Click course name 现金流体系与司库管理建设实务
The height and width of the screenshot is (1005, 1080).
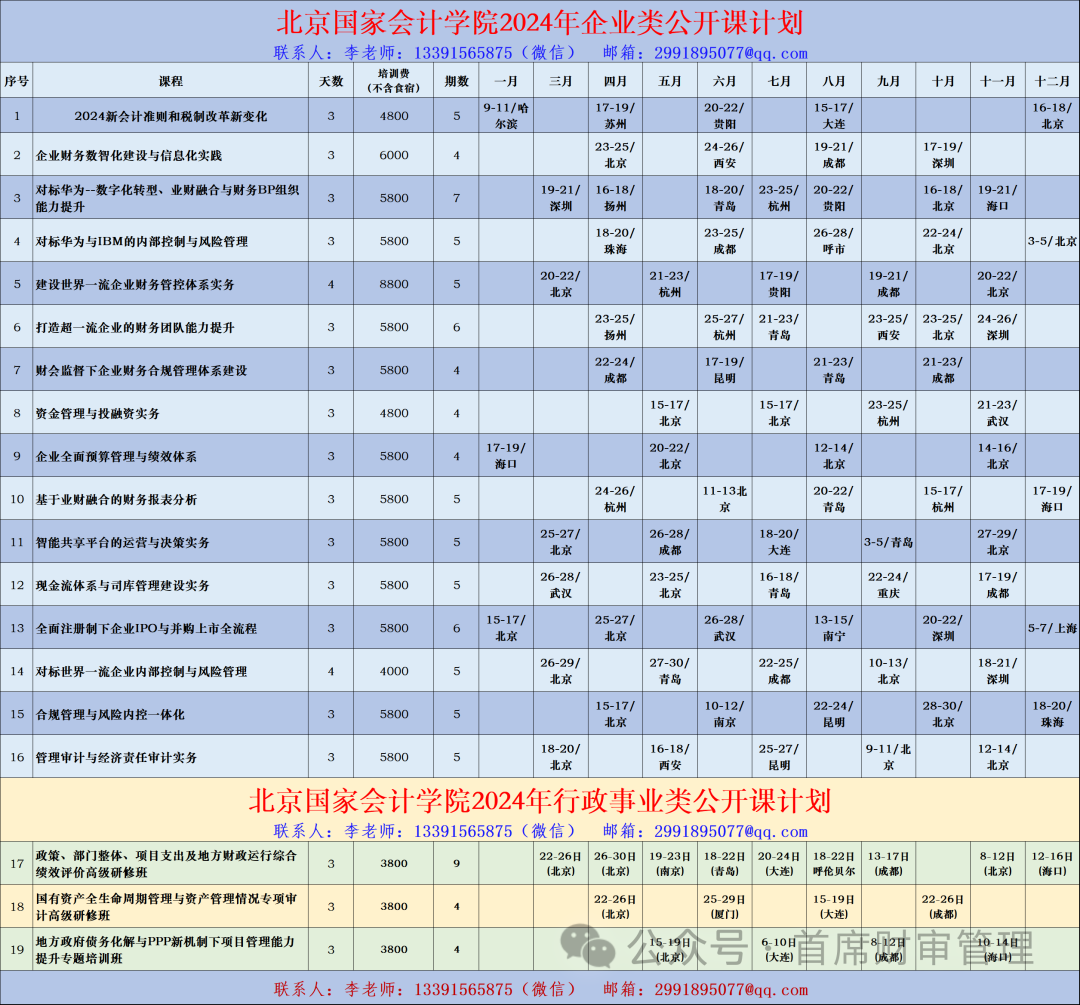pyautogui.click(x=123, y=586)
